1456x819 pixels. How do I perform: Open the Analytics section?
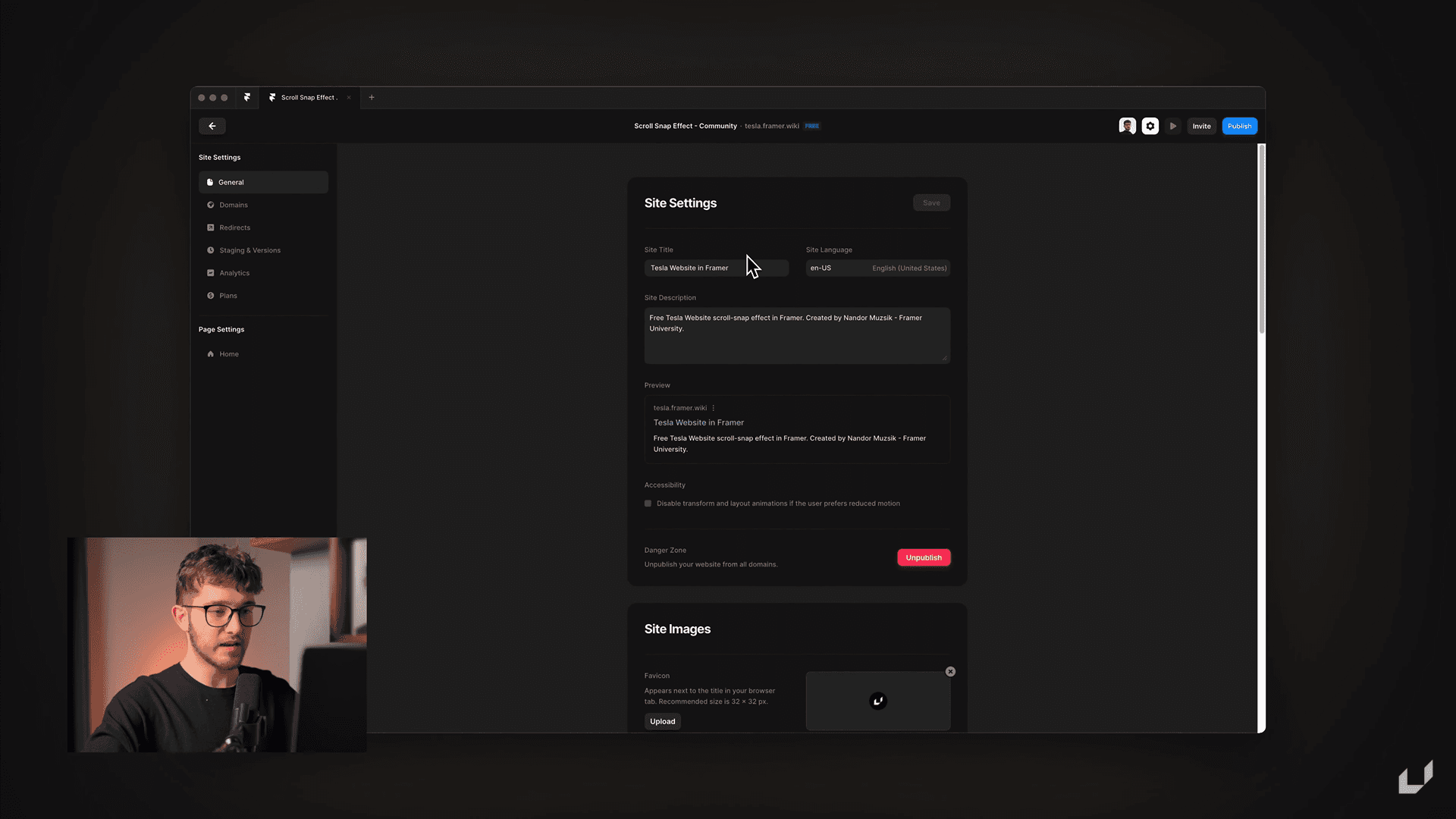(x=234, y=272)
